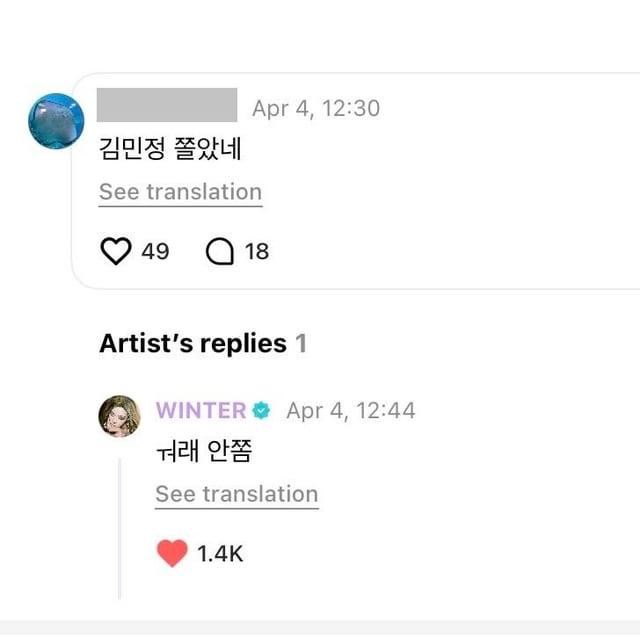Image resolution: width=640 pixels, height=637 pixels.
Task: Open the WINTER artist name link
Action: [x=201, y=410]
